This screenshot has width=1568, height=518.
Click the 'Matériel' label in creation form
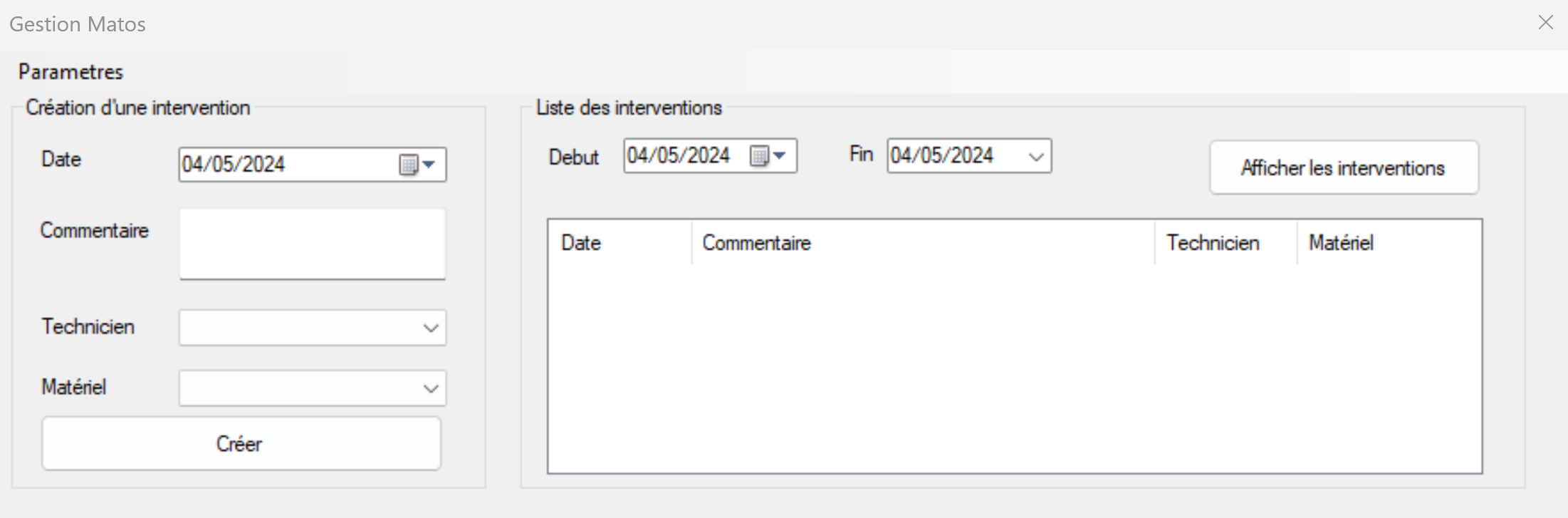click(73, 387)
